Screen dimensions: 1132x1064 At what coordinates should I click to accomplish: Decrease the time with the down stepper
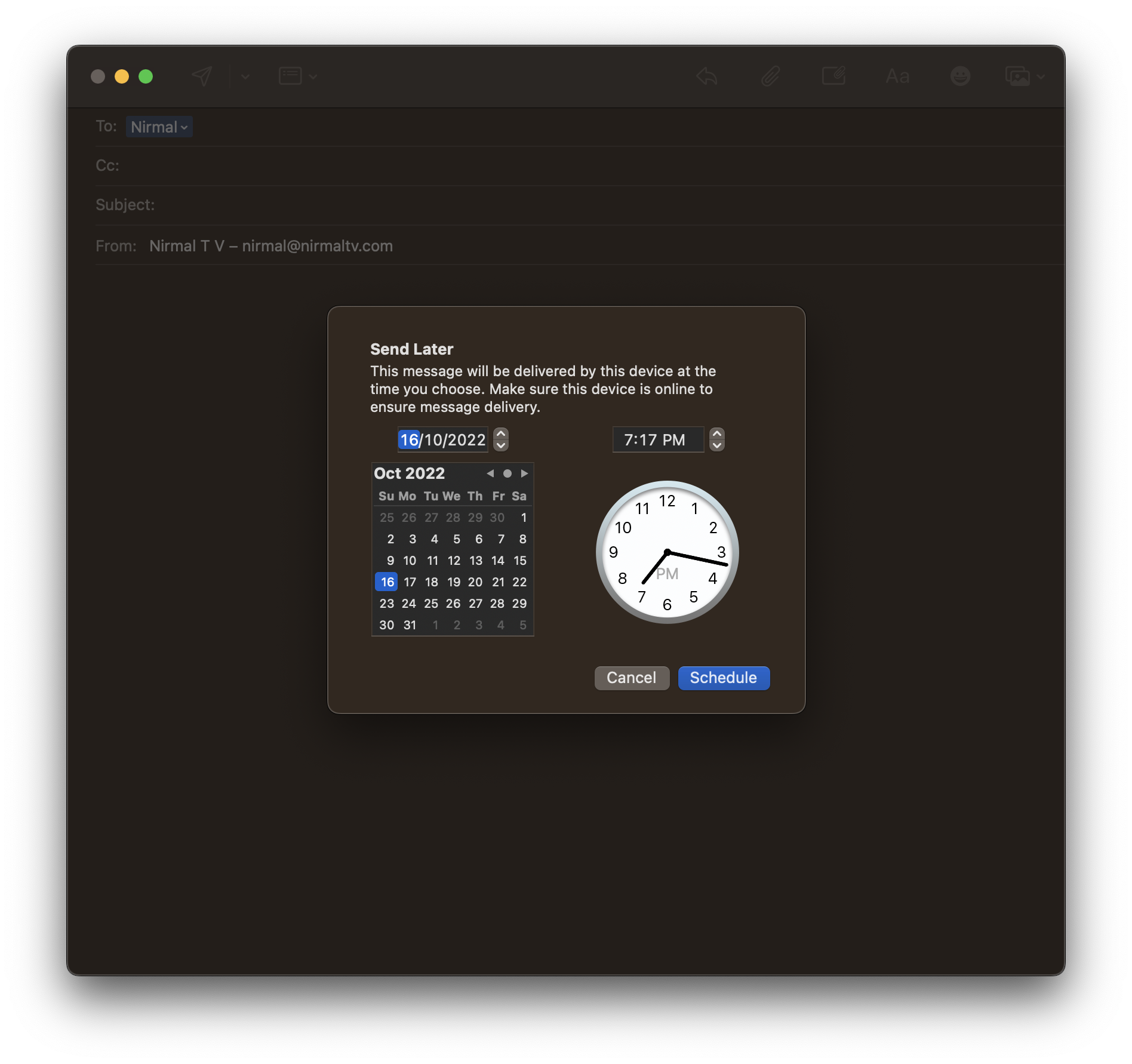[717, 445]
